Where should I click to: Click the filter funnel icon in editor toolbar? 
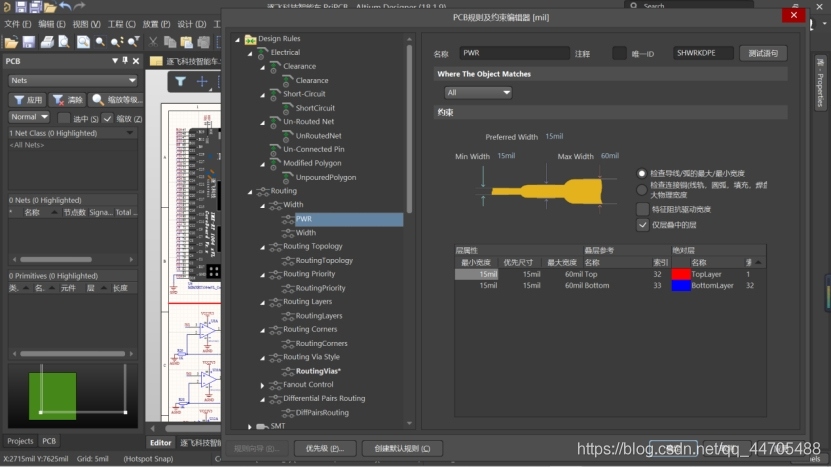pos(180,81)
